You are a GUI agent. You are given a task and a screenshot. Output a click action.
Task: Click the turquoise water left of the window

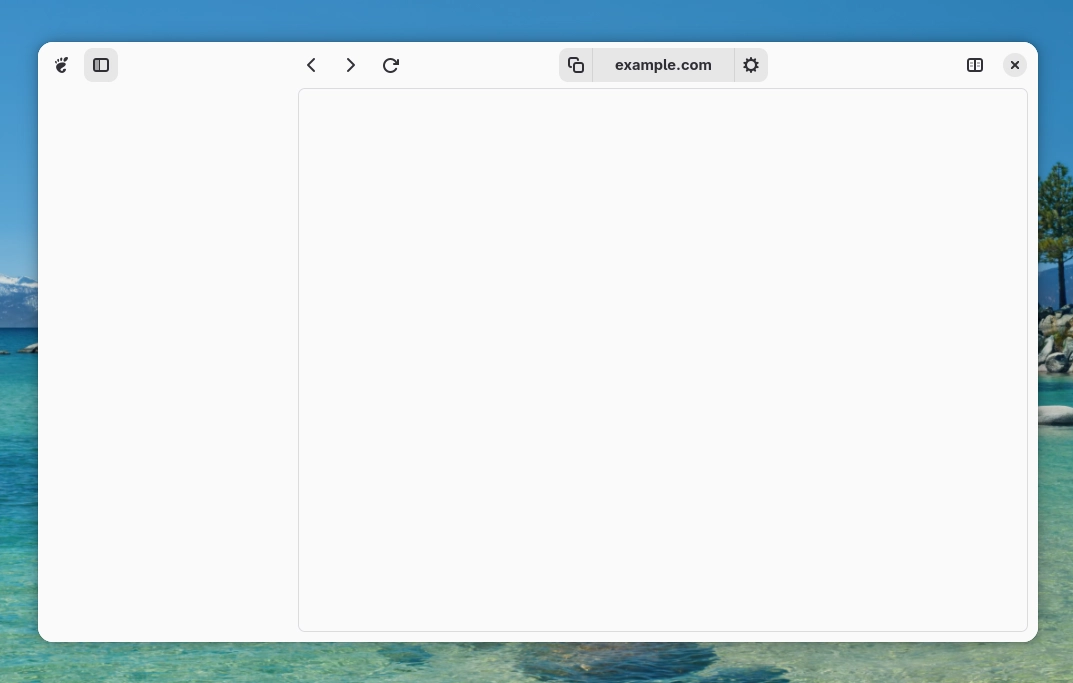click(18, 450)
